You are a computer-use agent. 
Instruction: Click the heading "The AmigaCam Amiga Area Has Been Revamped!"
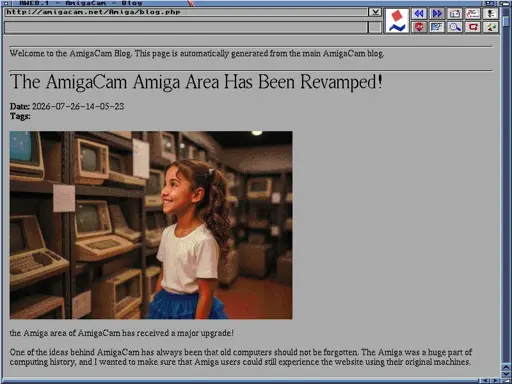point(196,82)
